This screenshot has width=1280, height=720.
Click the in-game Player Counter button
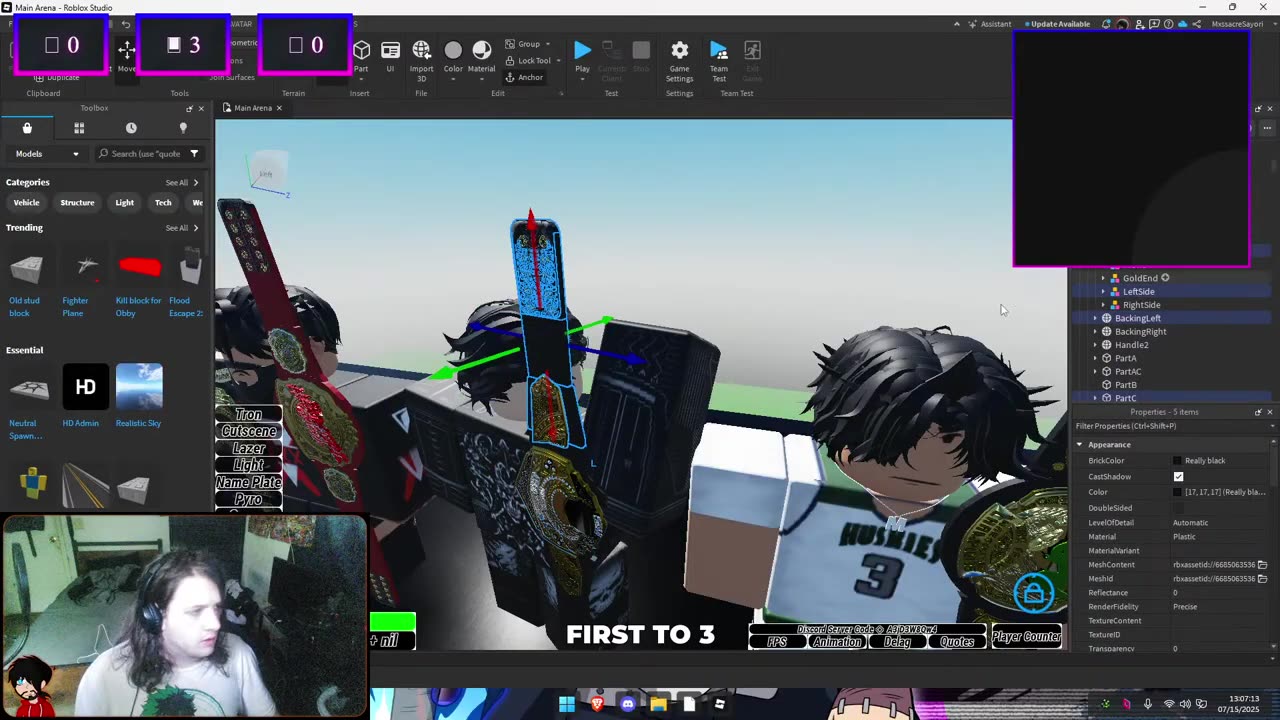tap(1027, 637)
